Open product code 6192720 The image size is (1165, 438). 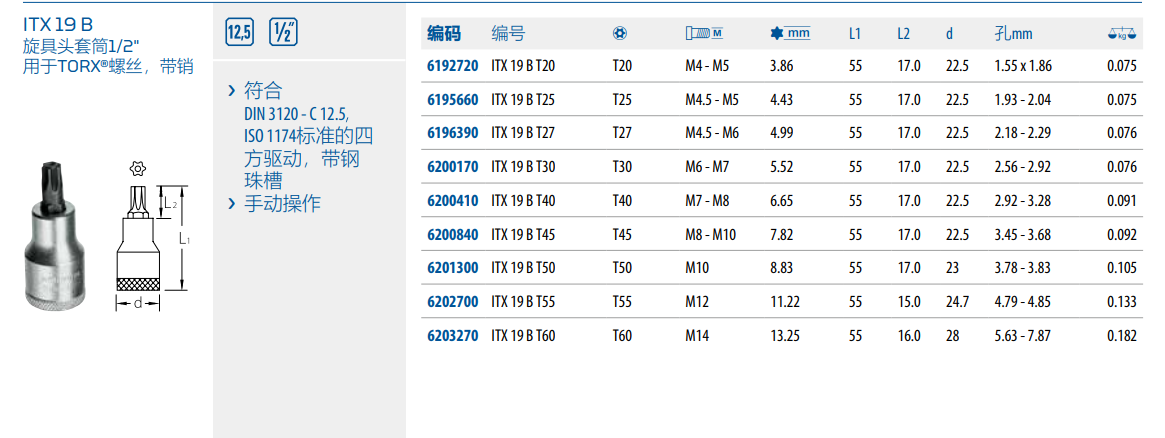452,66
